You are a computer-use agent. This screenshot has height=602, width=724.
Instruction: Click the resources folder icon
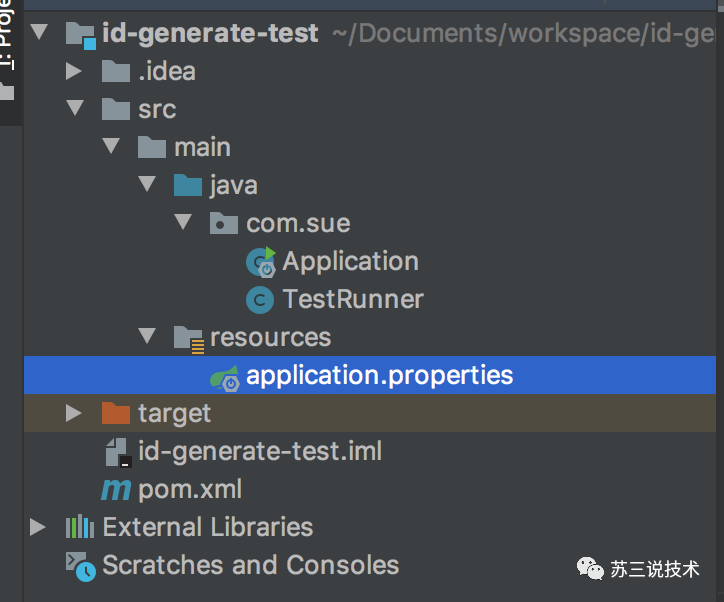(189, 338)
